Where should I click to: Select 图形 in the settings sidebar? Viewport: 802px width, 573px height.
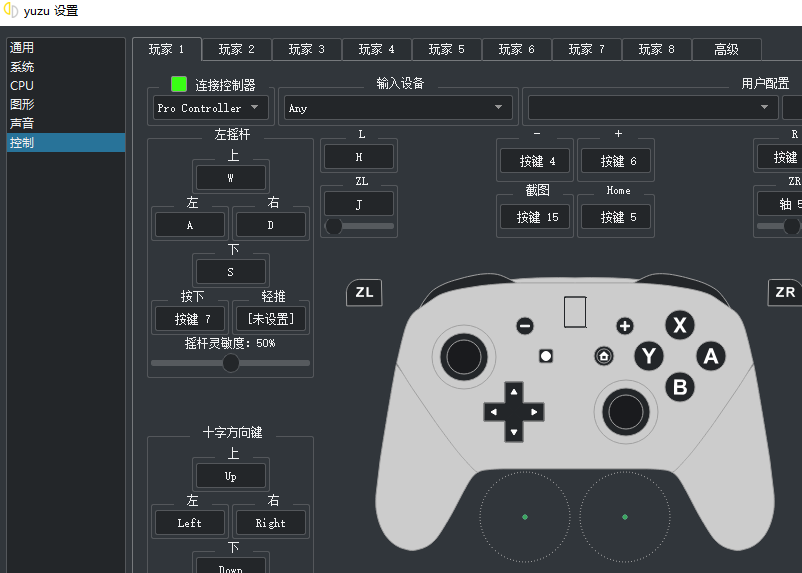(22, 104)
